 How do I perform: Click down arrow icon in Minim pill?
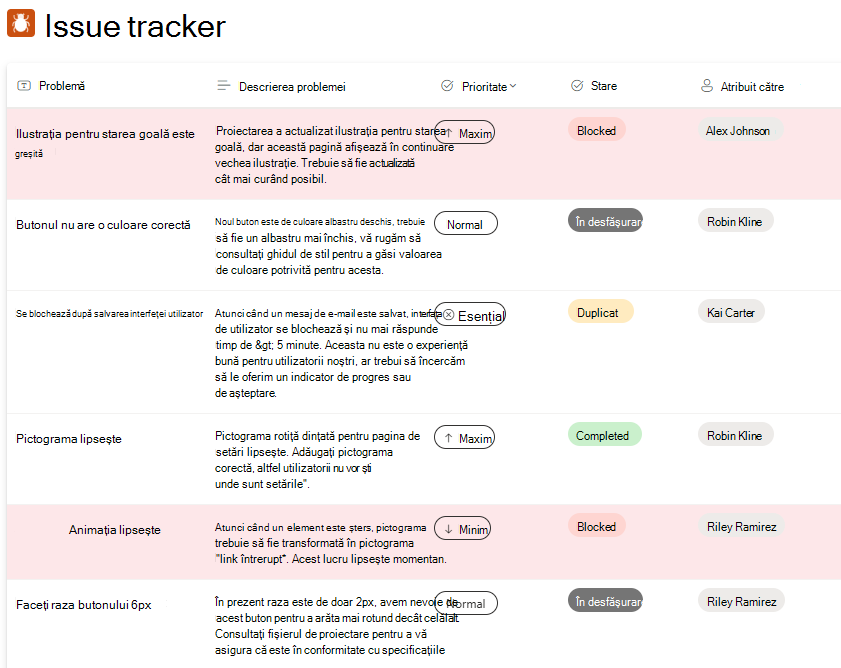pos(448,530)
